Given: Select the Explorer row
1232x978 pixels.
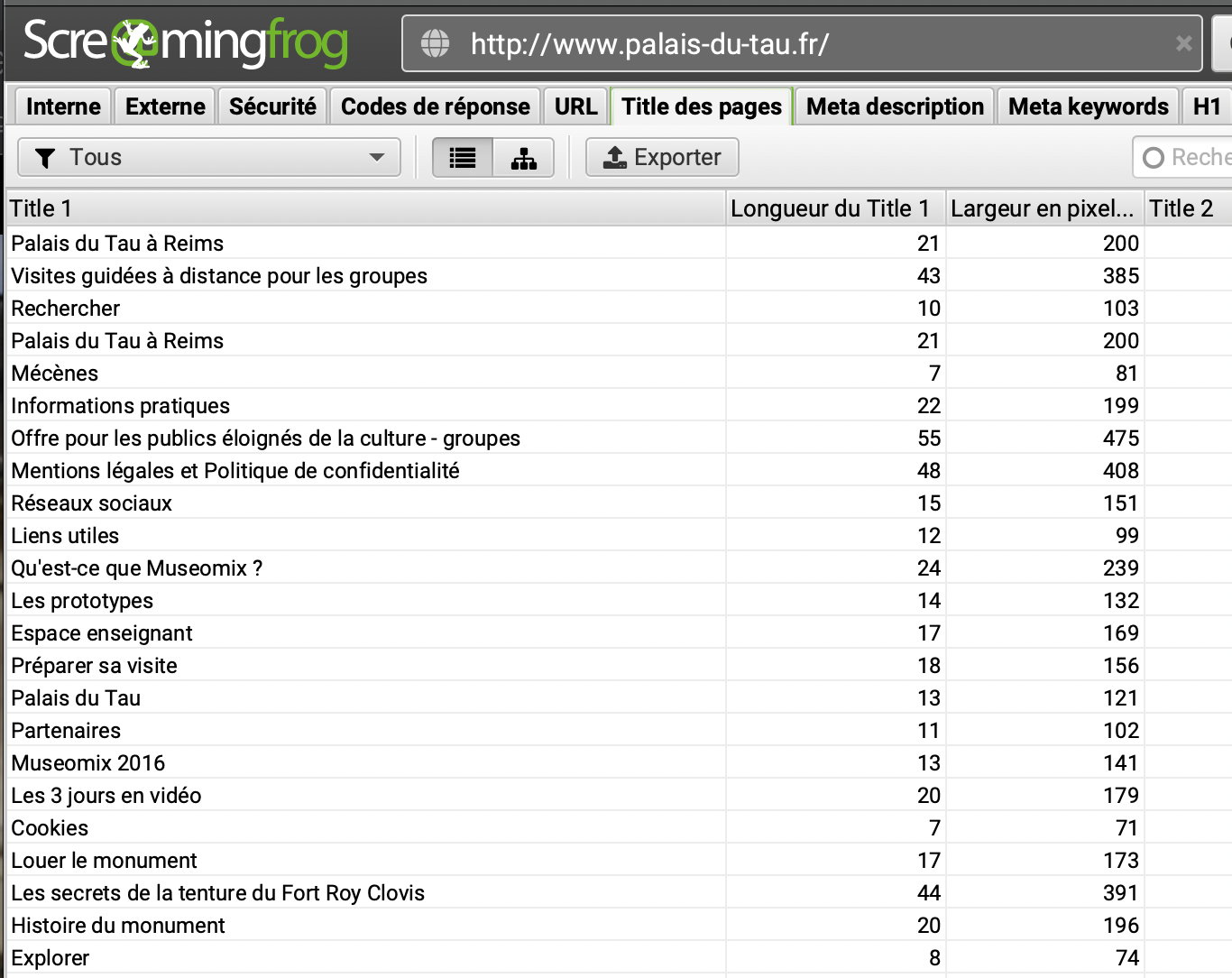Looking at the screenshot, I should [x=619, y=957].
